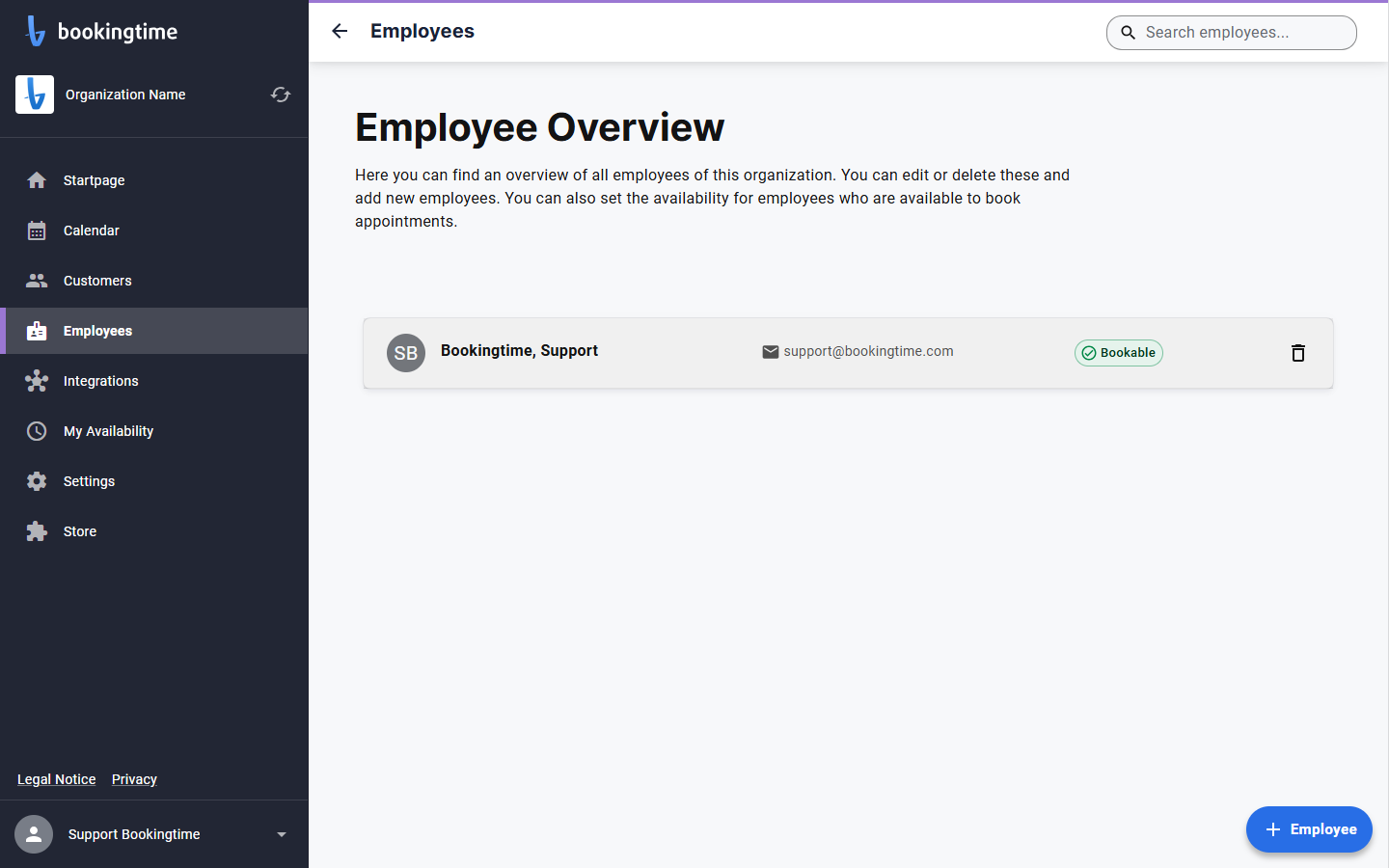Screen dimensions: 1389x868
Task: Open the Calendar icon in sidebar
Action: tap(37, 231)
